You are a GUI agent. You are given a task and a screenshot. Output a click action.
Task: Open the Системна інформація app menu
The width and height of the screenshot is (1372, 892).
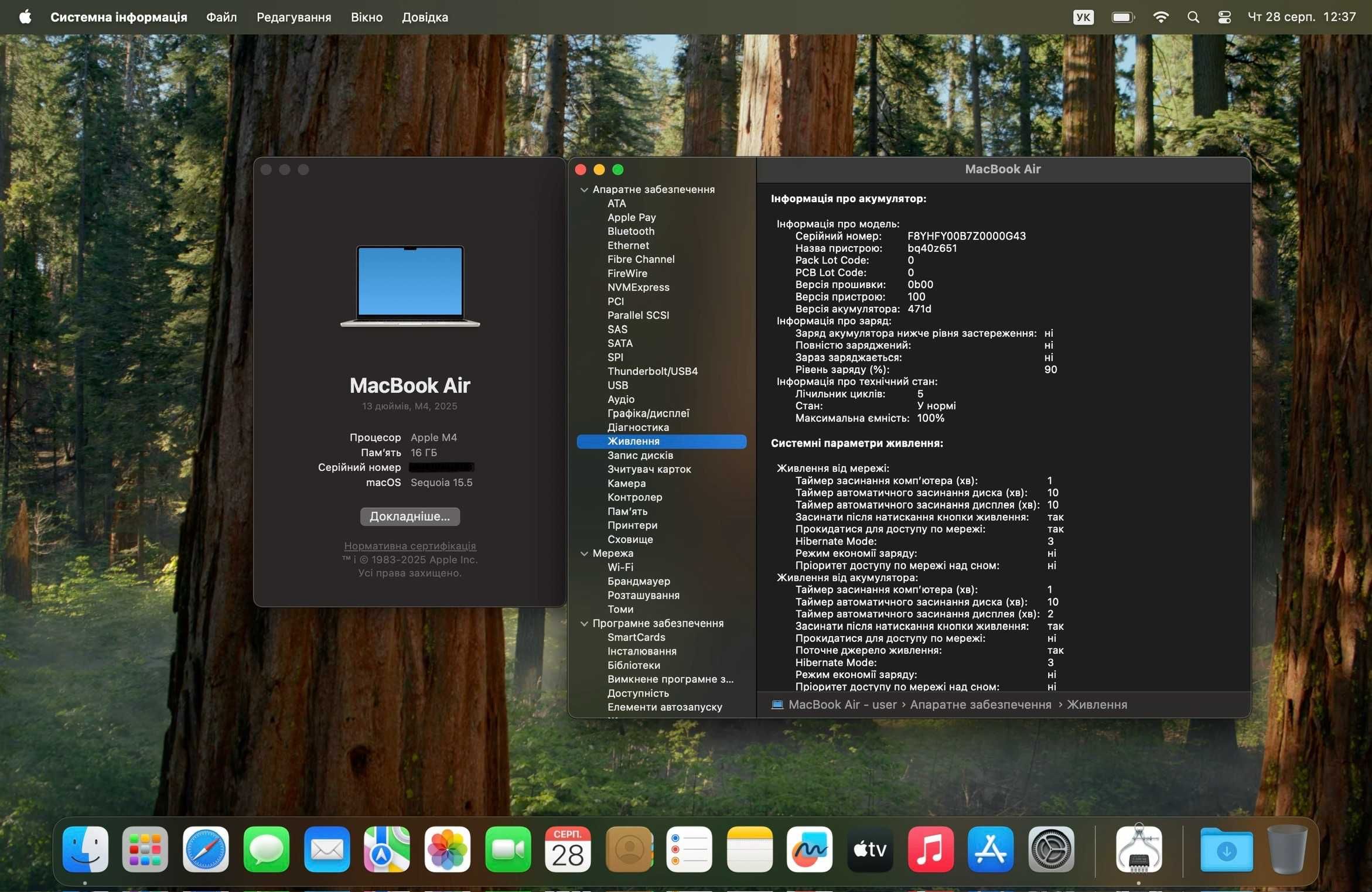coord(119,17)
